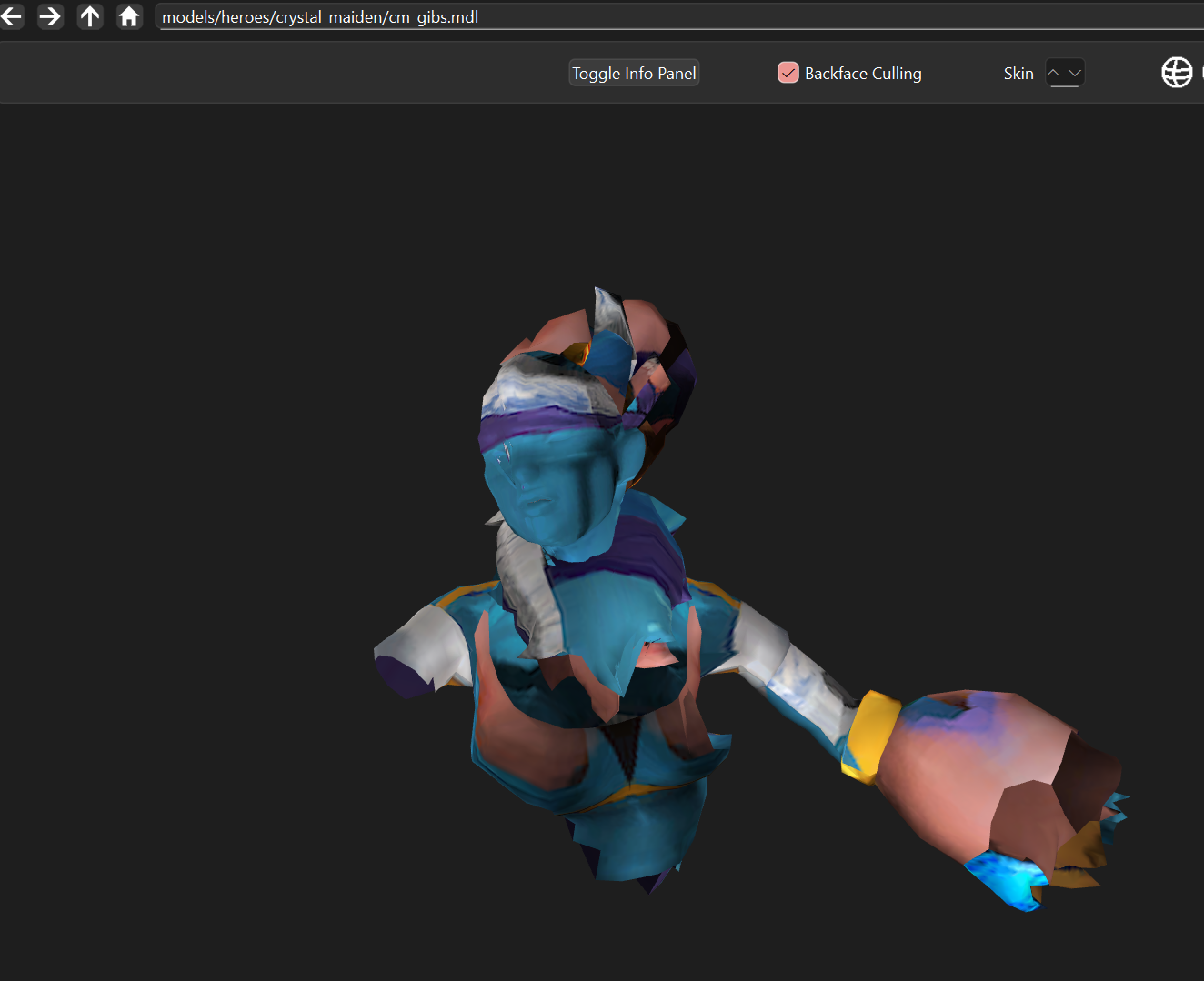Click the globe icon in the toolbar
The width and height of the screenshot is (1204, 981).
pos(1177,73)
